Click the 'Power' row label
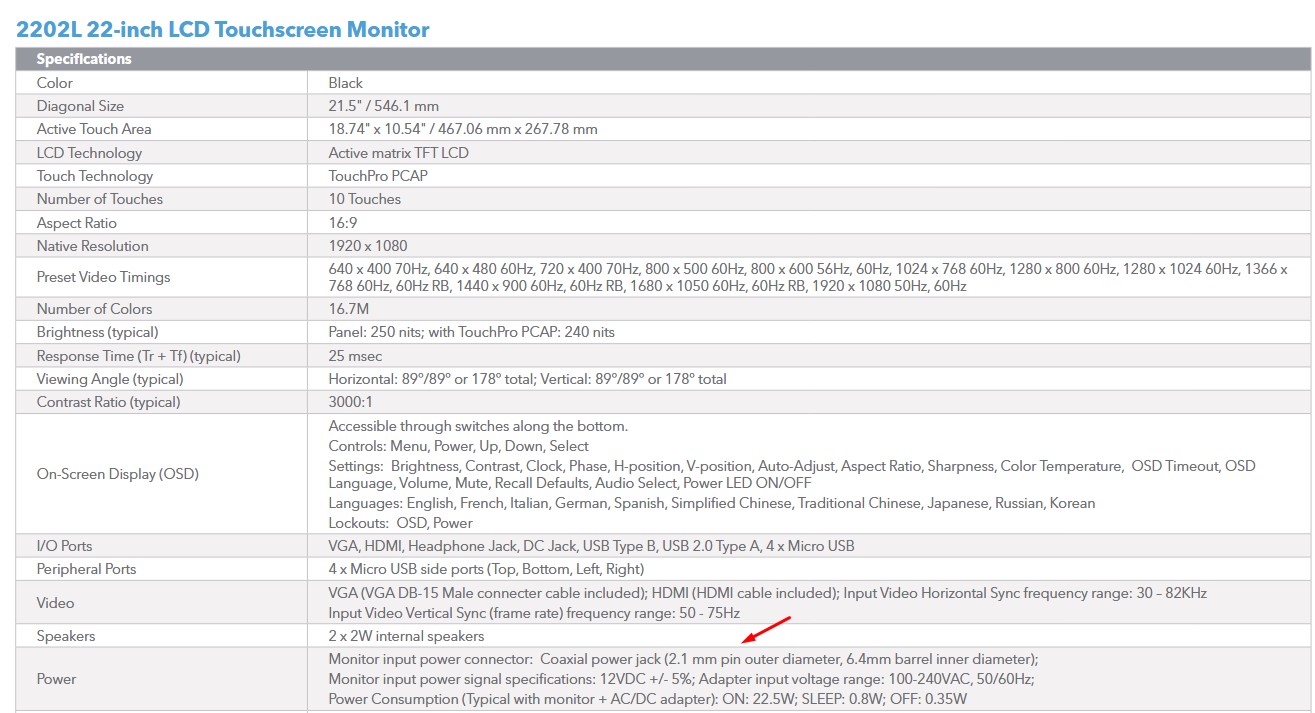1315x713 pixels. (57, 679)
